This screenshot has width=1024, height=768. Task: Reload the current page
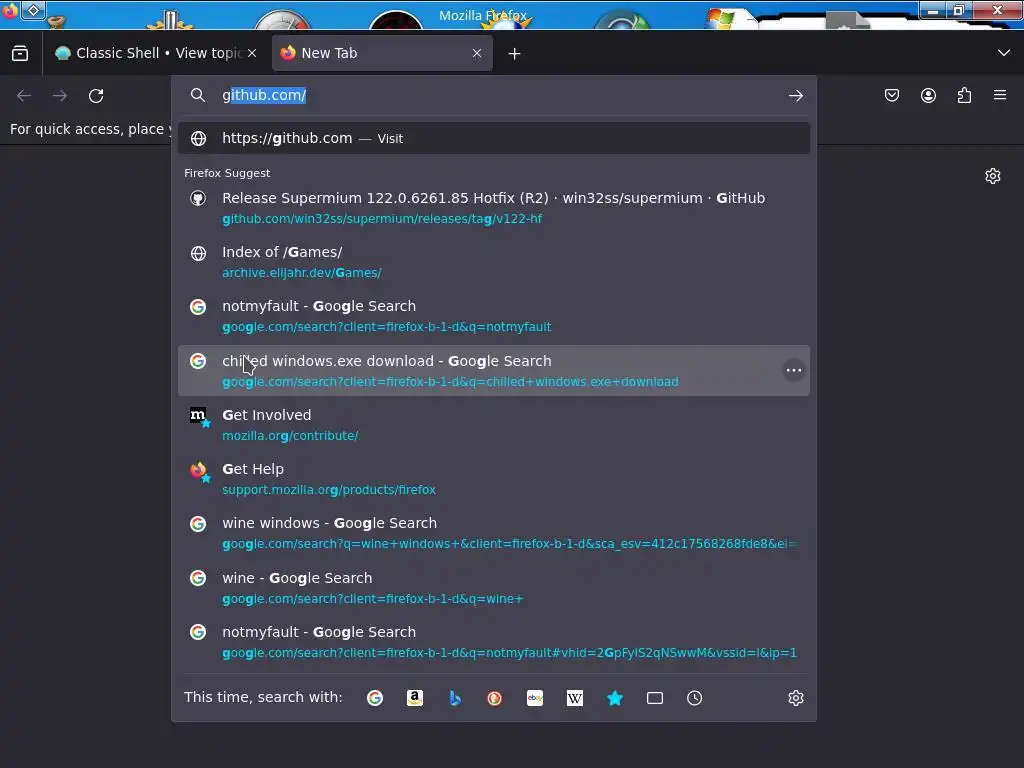96,96
